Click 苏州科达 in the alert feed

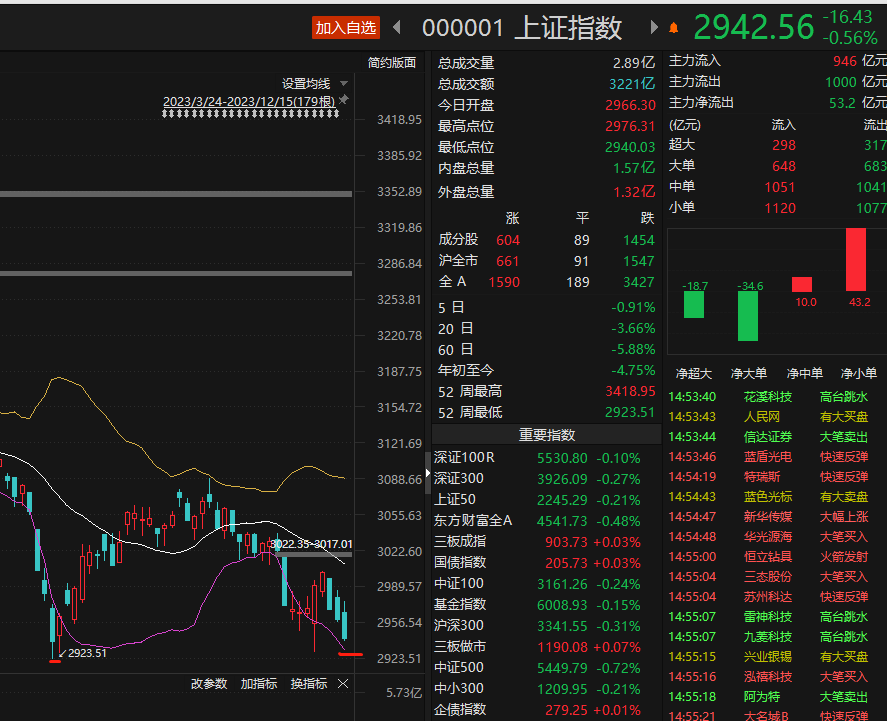pos(768,597)
